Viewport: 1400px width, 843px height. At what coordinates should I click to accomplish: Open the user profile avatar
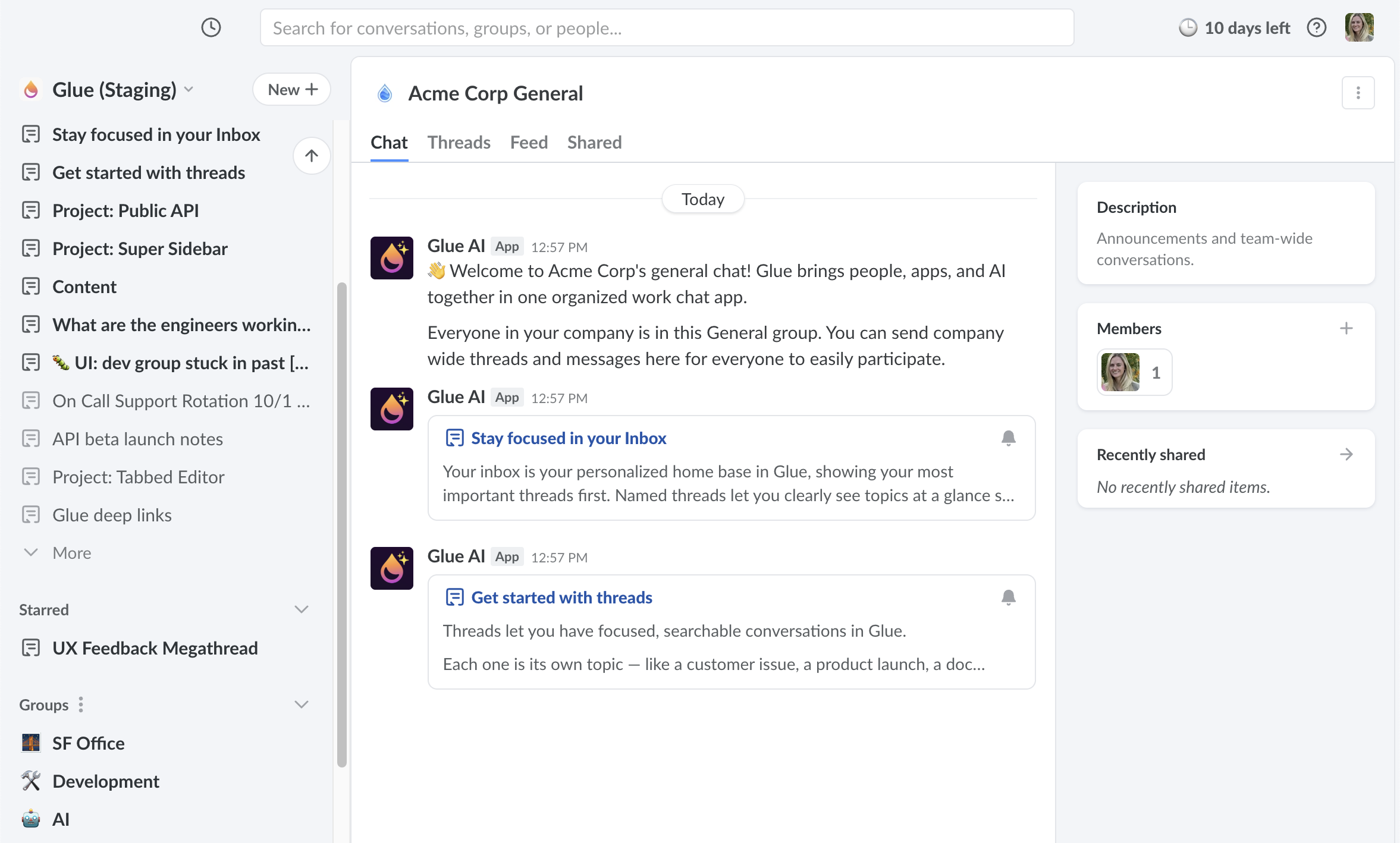click(x=1359, y=27)
